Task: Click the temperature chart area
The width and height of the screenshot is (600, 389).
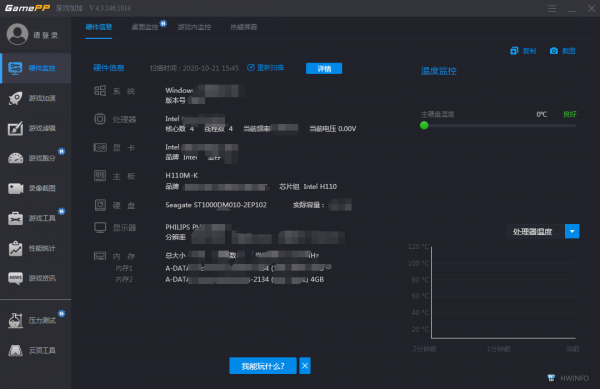Action: click(x=503, y=293)
